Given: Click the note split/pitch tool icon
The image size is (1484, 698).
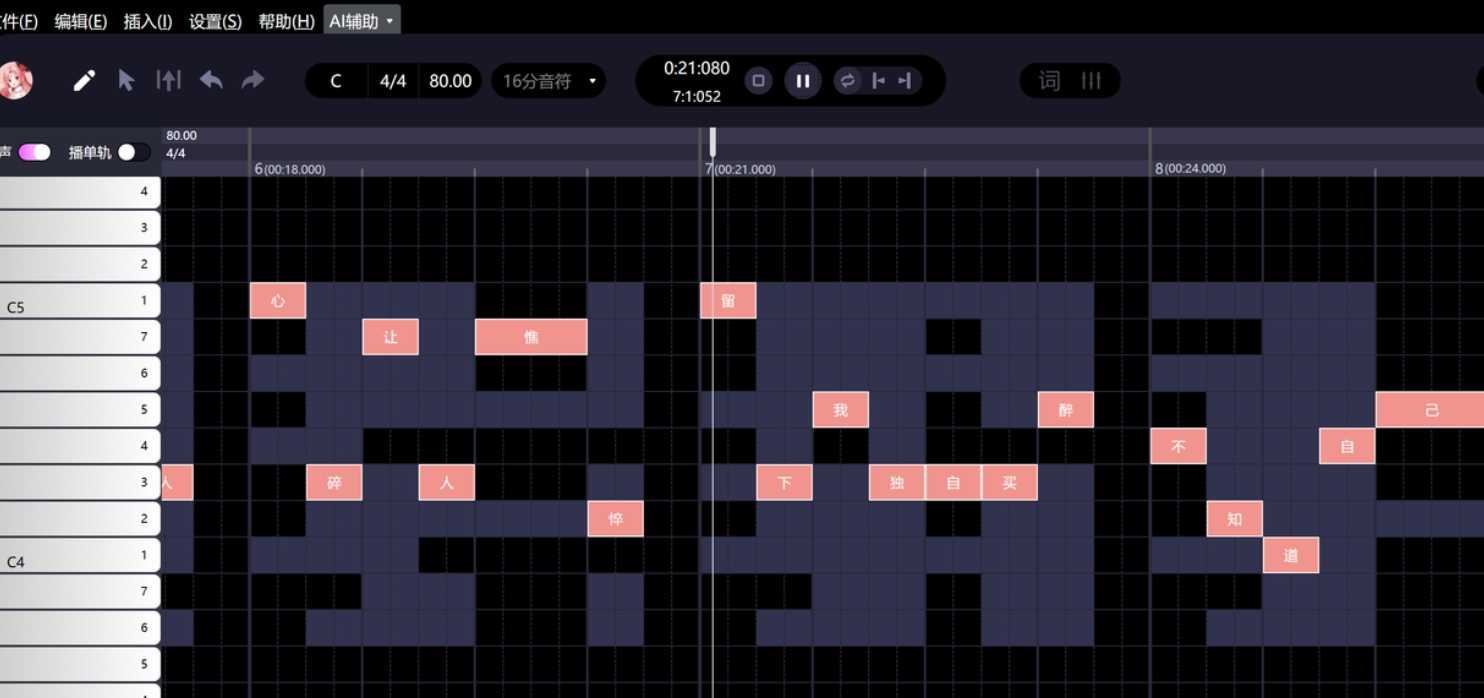Looking at the screenshot, I should click(168, 81).
